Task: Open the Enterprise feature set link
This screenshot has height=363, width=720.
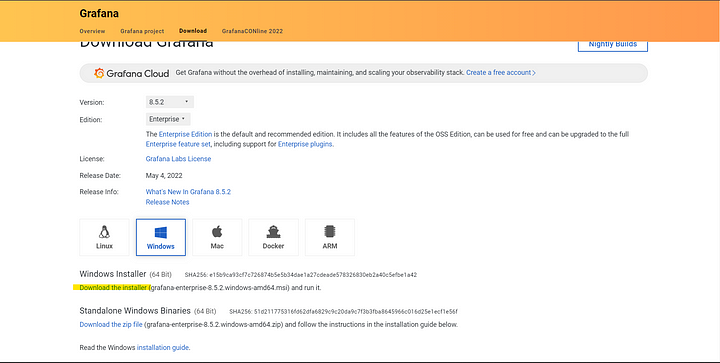Action: tap(178, 144)
